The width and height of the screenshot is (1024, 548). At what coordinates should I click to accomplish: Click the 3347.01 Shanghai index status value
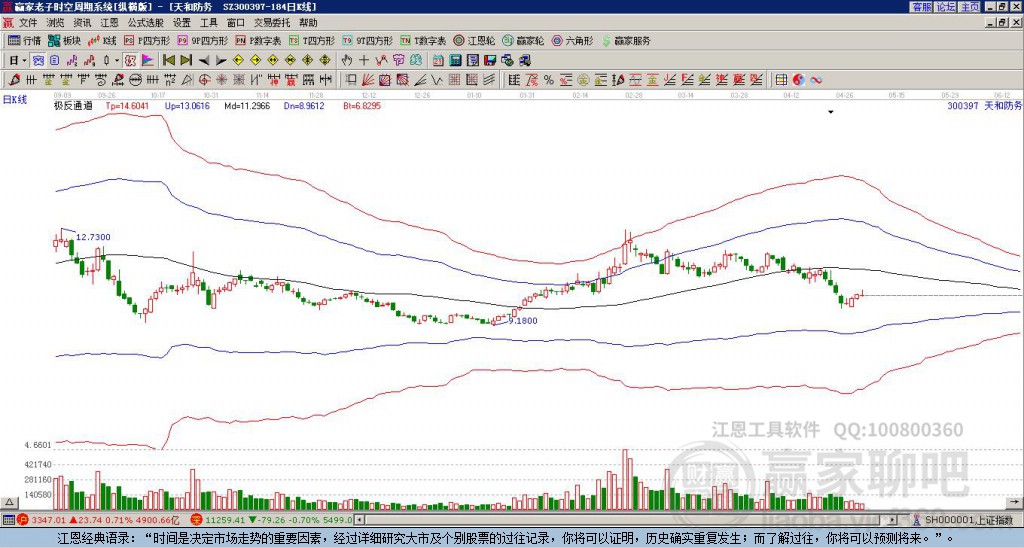point(49,520)
